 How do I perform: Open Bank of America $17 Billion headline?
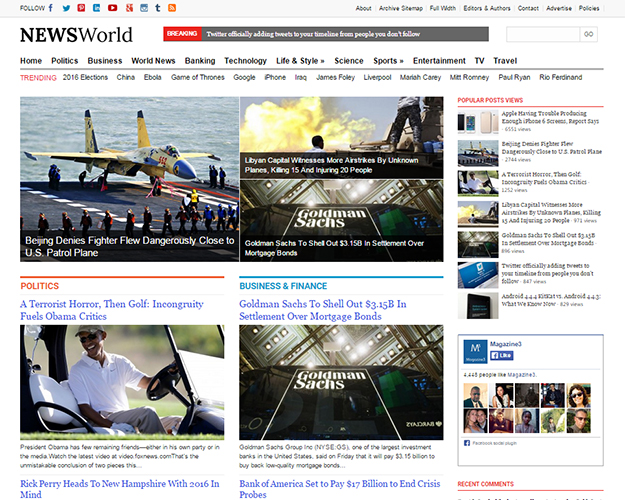340,489
